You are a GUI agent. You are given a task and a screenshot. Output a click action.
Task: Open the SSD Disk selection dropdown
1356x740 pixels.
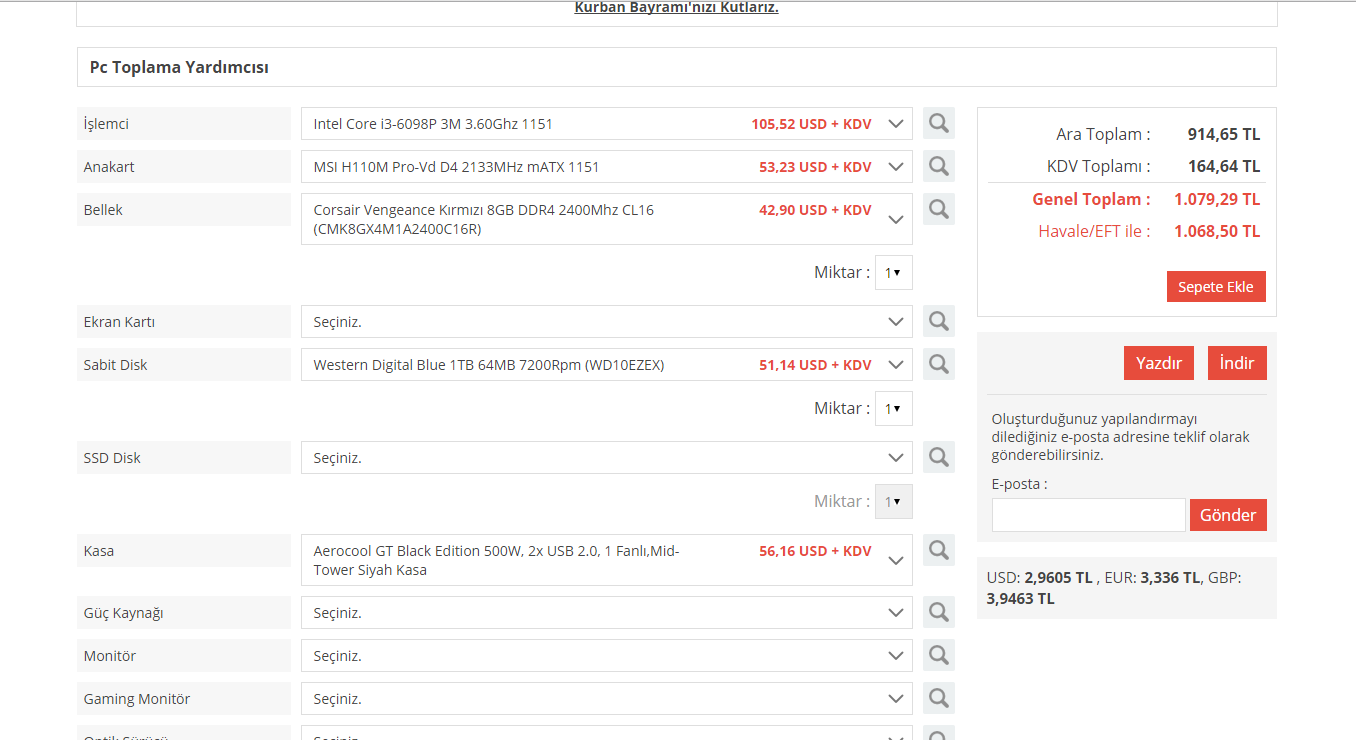point(606,458)
